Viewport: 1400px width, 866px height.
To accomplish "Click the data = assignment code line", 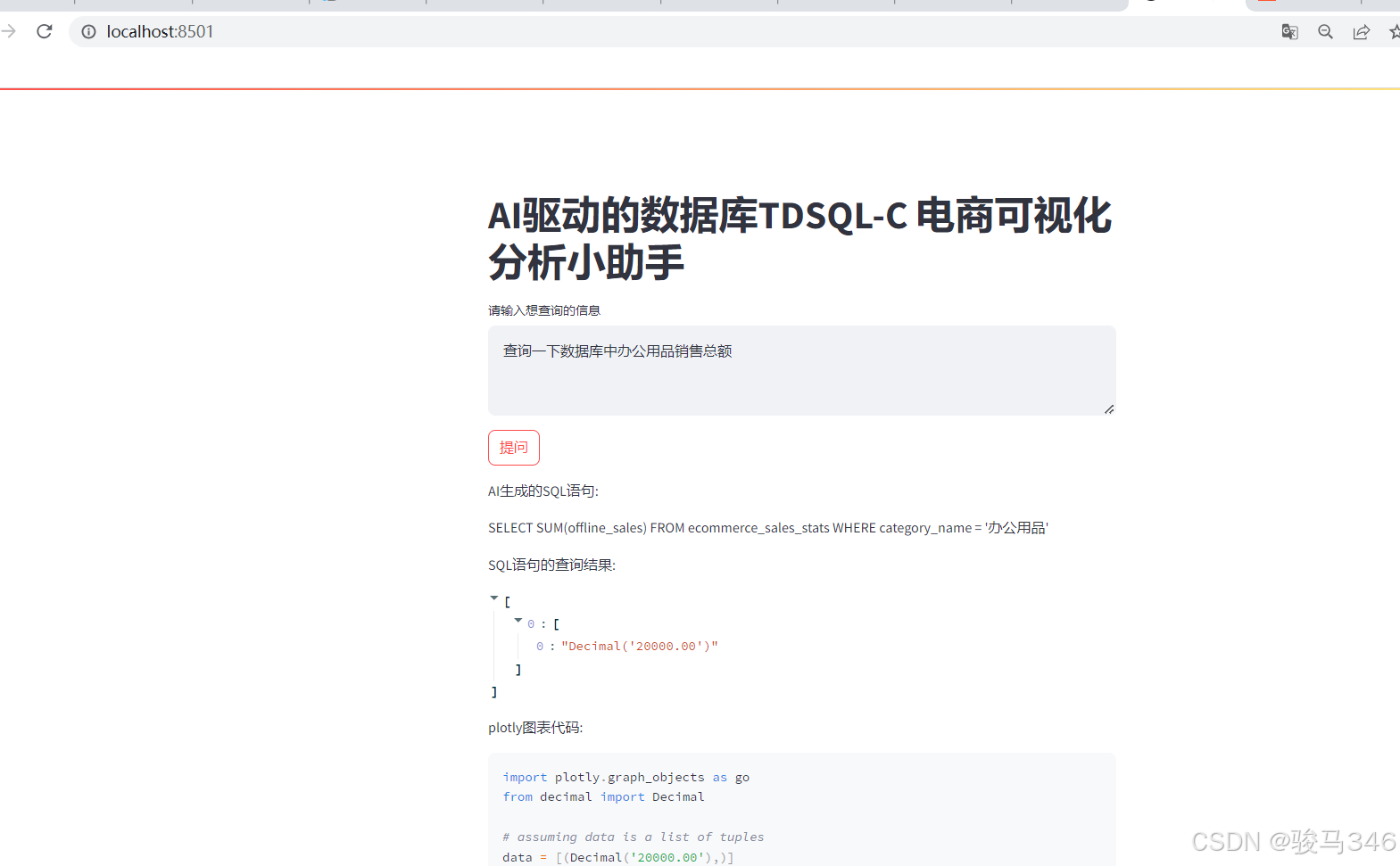I will click(618, 857).
